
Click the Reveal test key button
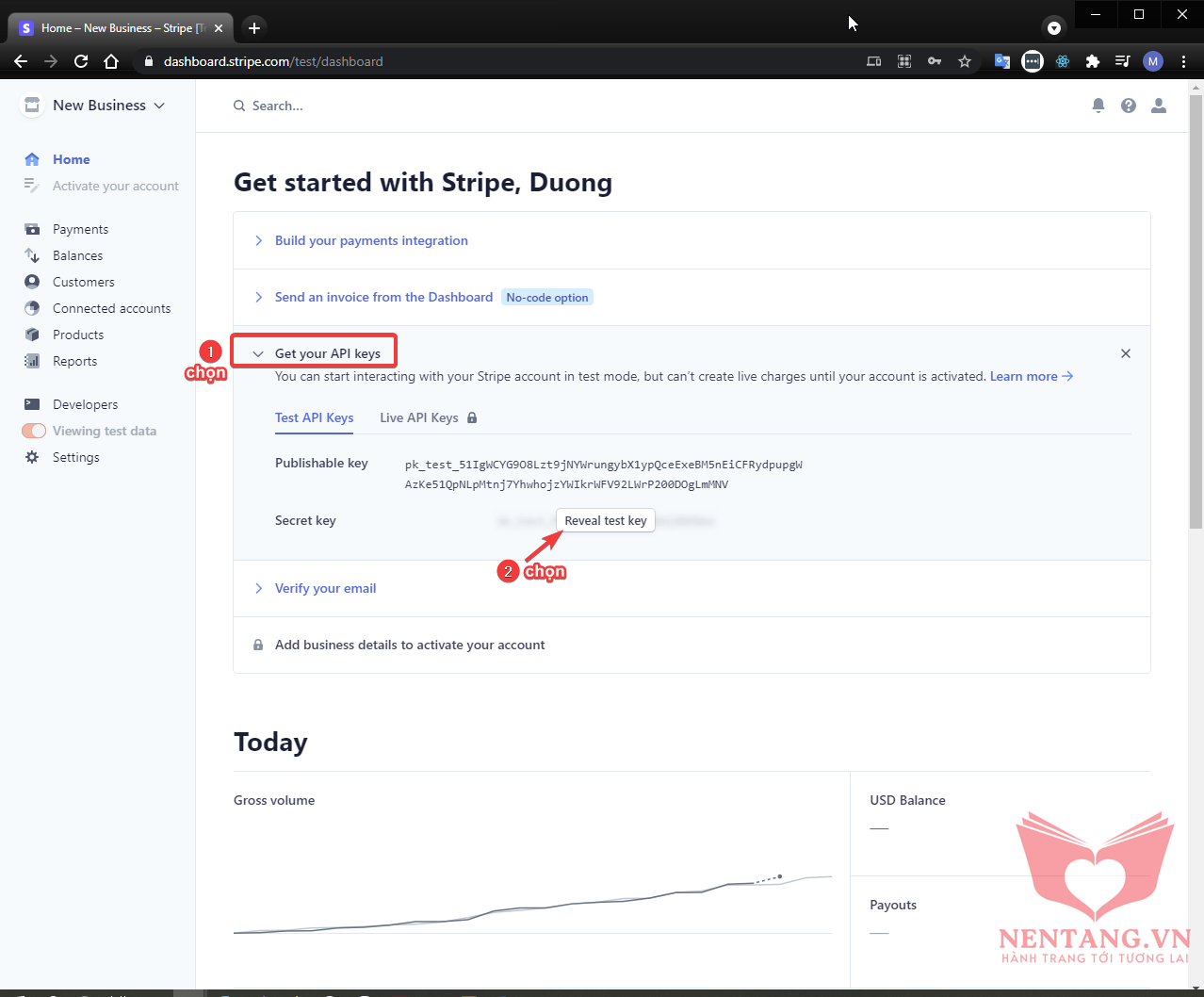pos(605,520)
